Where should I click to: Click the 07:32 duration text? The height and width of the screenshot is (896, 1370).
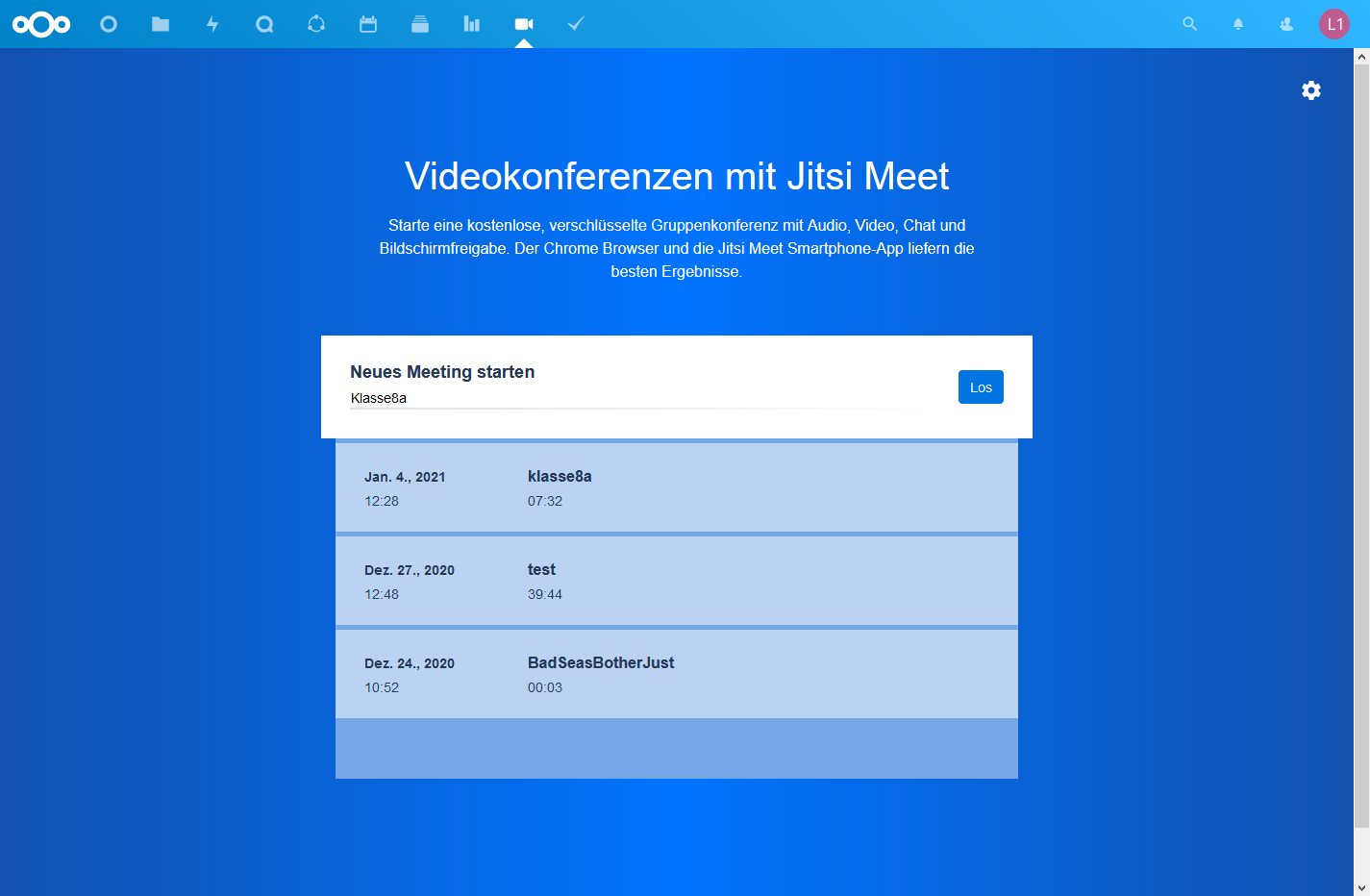[545, 501]
